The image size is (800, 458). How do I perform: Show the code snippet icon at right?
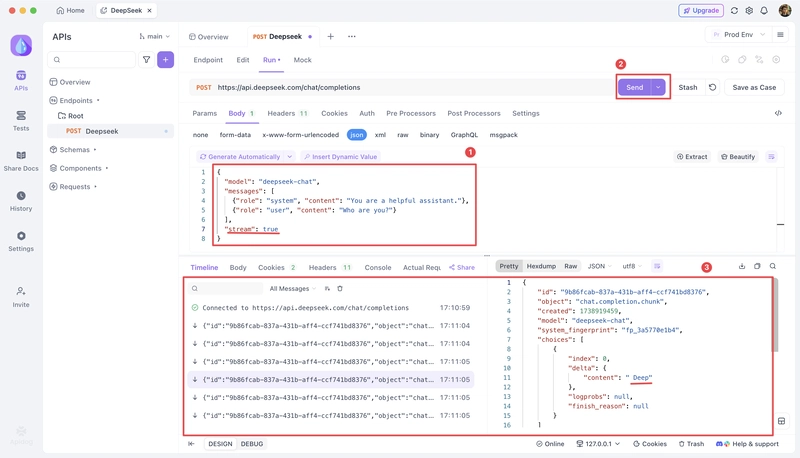pos(778,113)
